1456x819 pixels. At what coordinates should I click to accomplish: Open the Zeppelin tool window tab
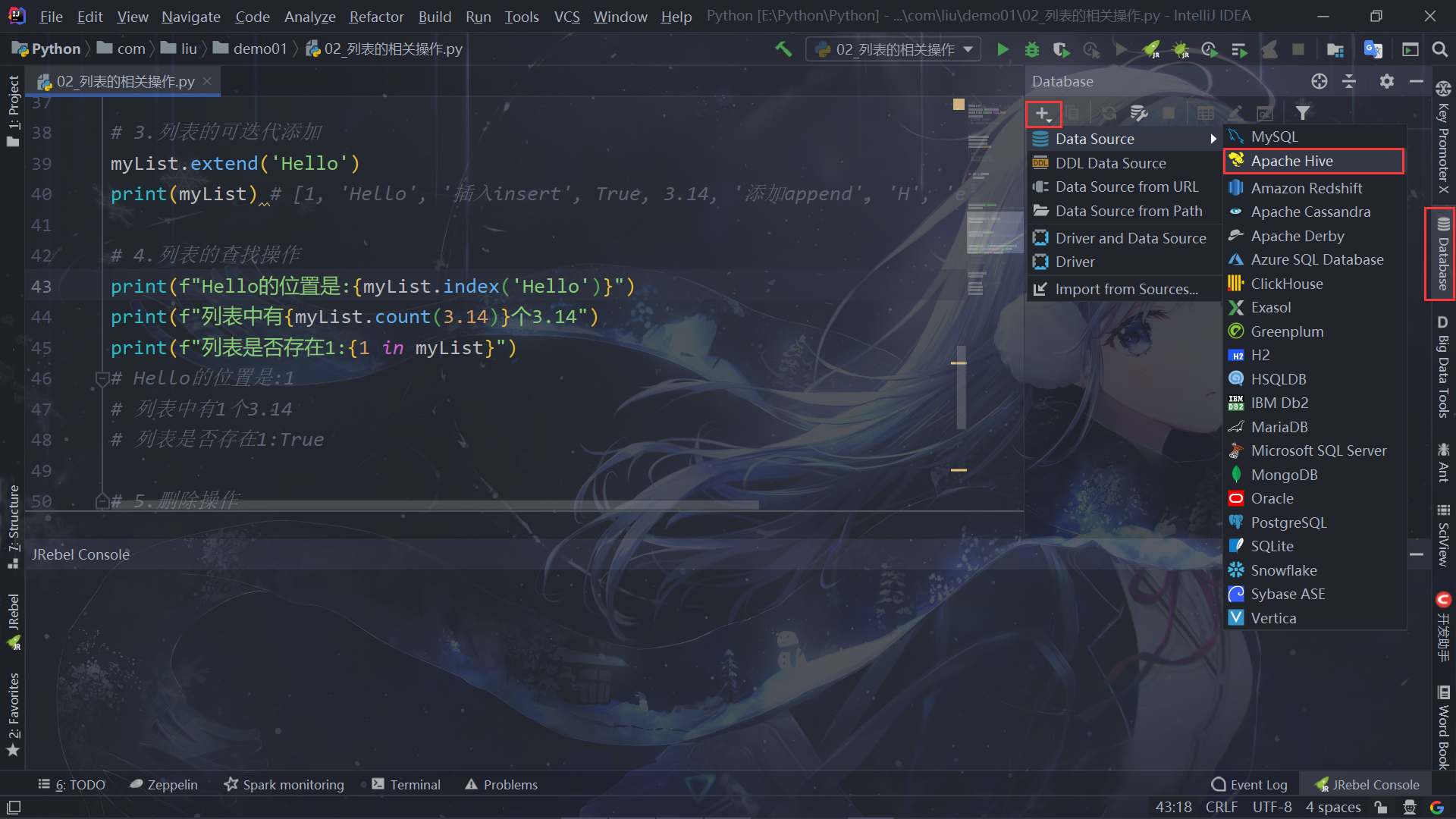(163, 785)
